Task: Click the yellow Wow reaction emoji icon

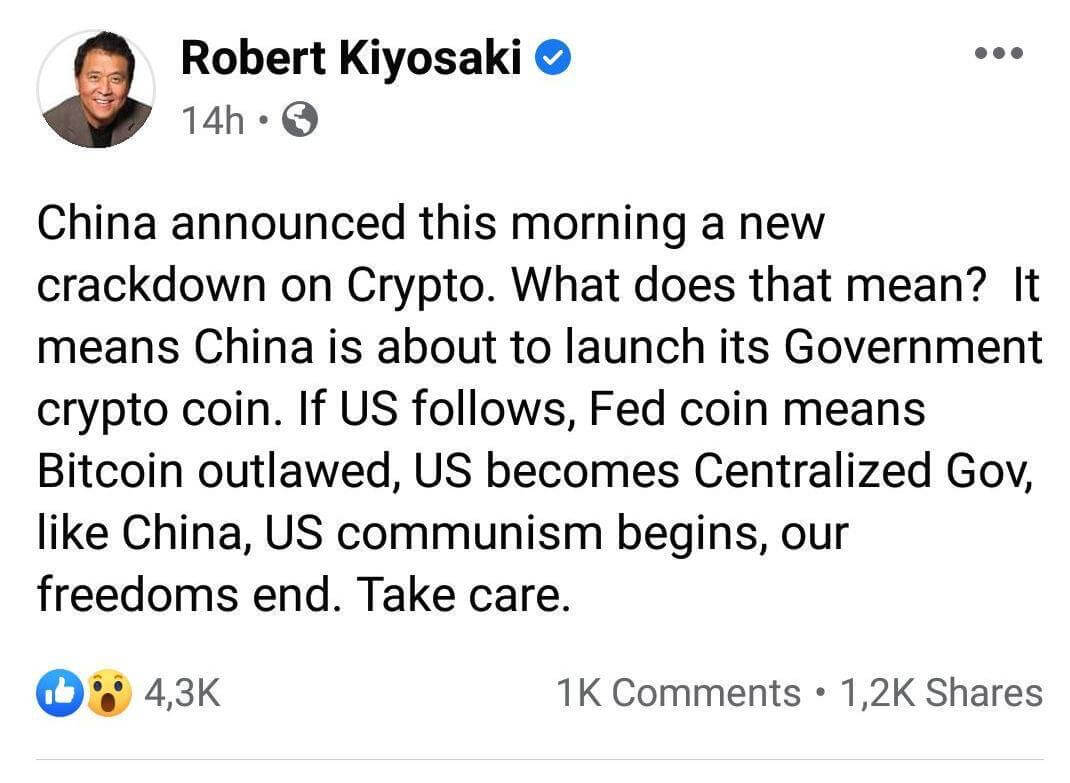Action: tap(109, 693)
